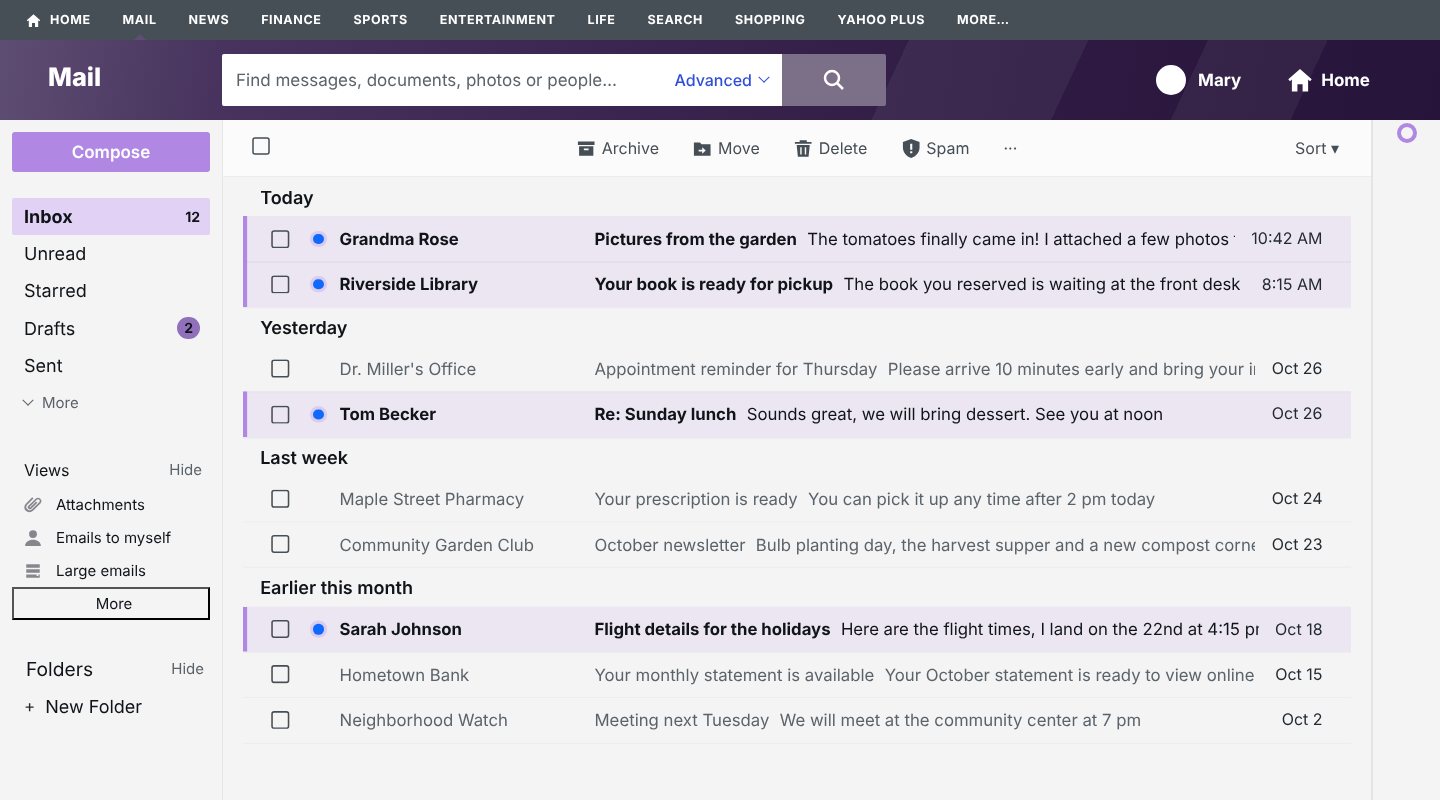The image size is (1440, 800).
Task: Click the Home house icon in header
Action: click(1299, 80)
